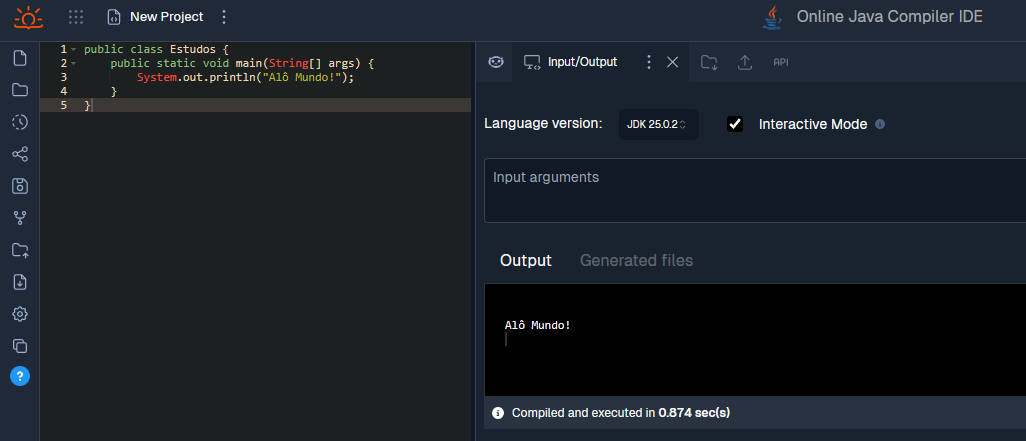Select the Output tab
This screenshot has height=441, width=1026.
525,260
